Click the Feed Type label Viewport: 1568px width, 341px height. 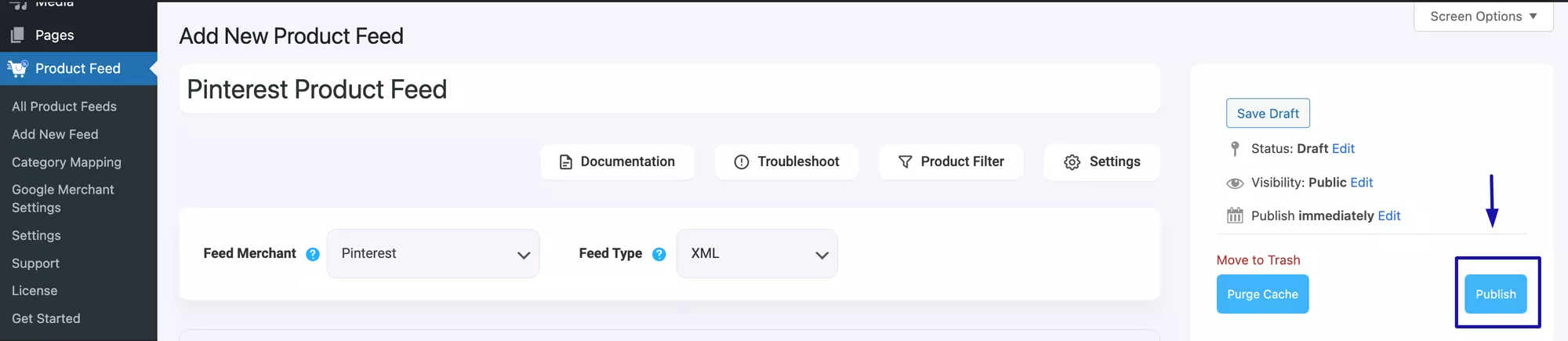[610, 253]
